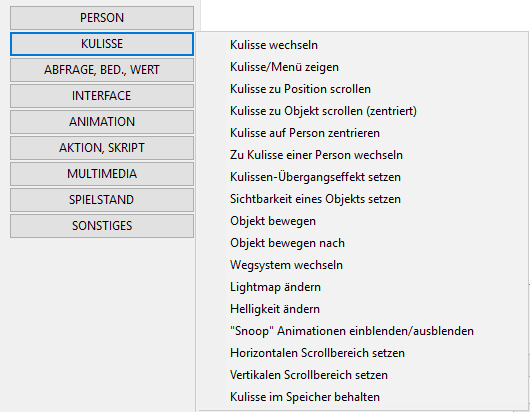Select Kulisse zu Objekt scrollen (zentriert)

click(362, 111)
